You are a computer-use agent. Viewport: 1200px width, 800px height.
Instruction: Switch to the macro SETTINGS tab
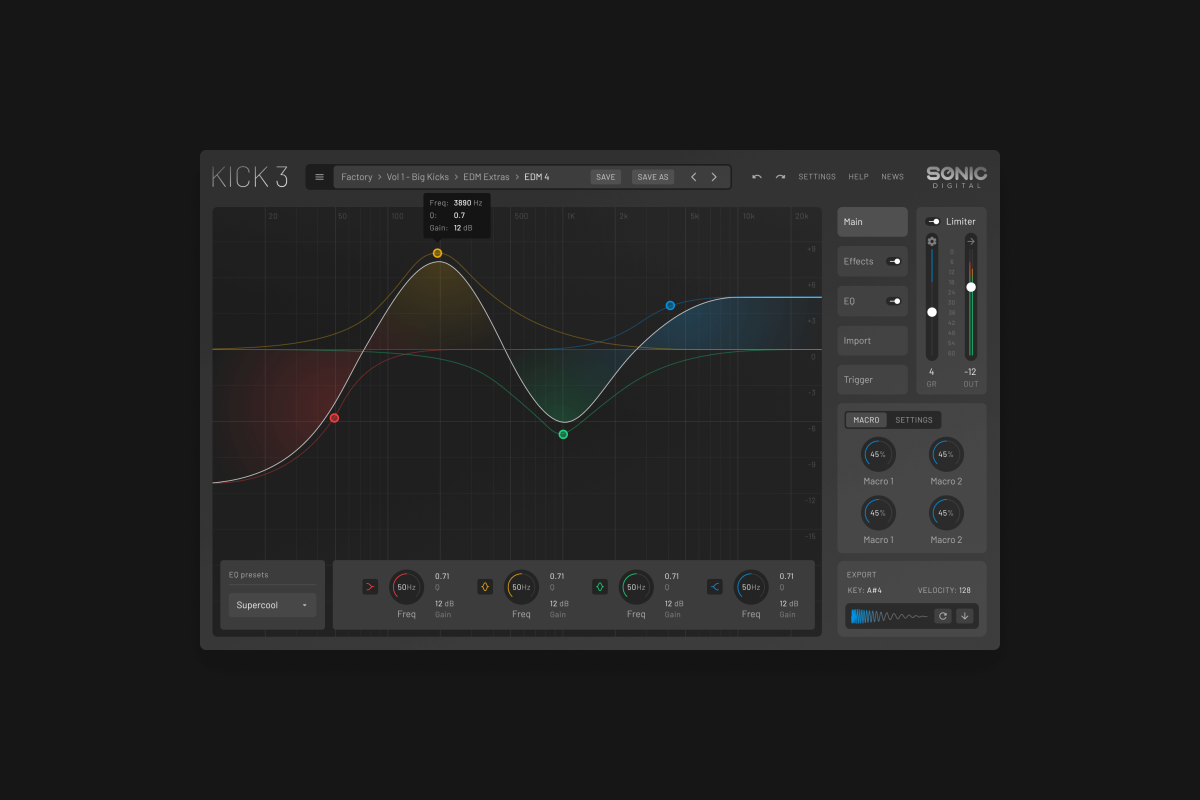pyautogui.click(x=913, y=420)
